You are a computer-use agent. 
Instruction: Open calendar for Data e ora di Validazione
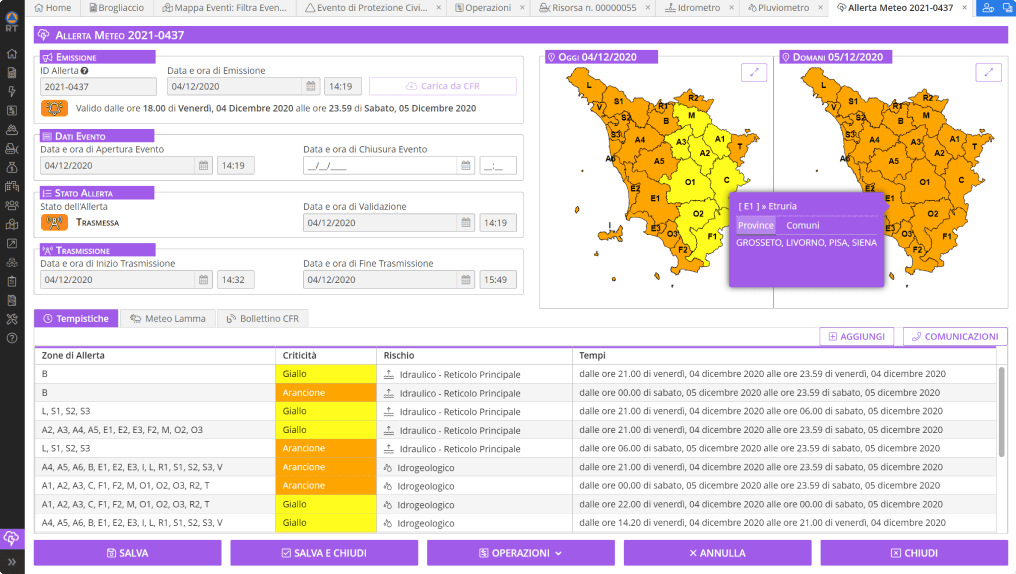(x=466, y=222)
